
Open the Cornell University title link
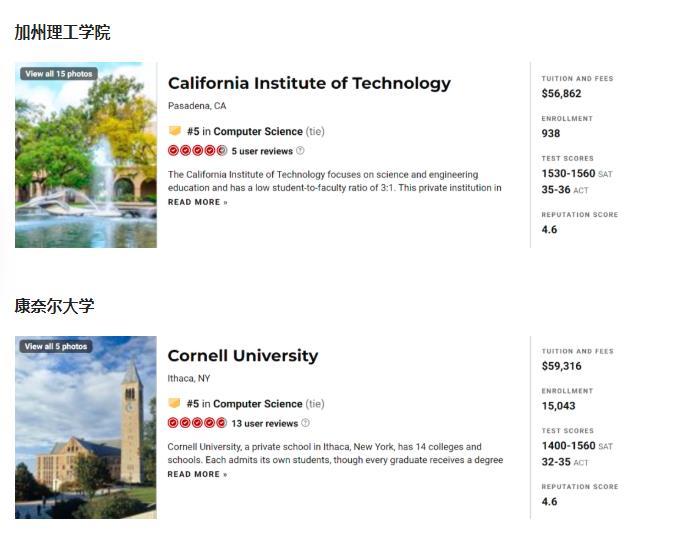[x=243, y=356]
